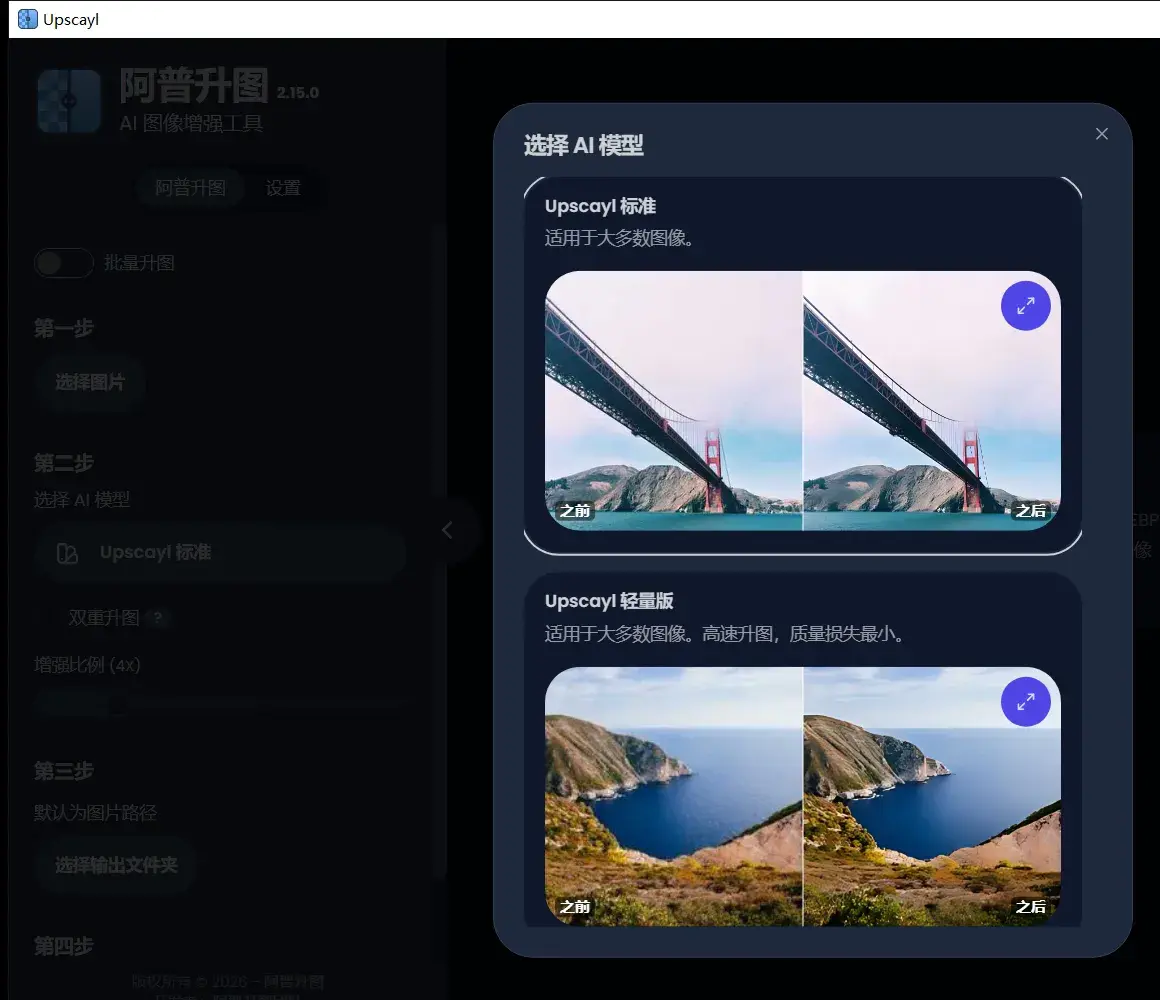Viewport: 1160px width, 1000px height.
Task: Expand the Upscayl 标准 preview image
Action: coord(1025,305)
